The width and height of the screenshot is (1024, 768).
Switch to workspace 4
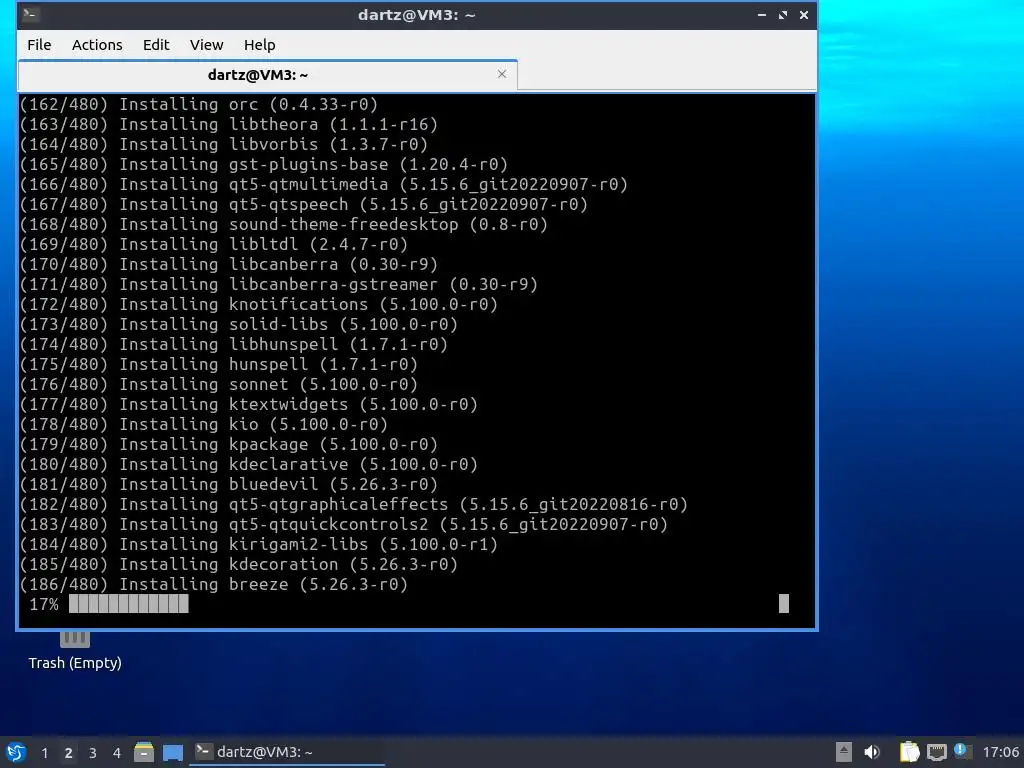pyautogui.click(x=116, y=753)
